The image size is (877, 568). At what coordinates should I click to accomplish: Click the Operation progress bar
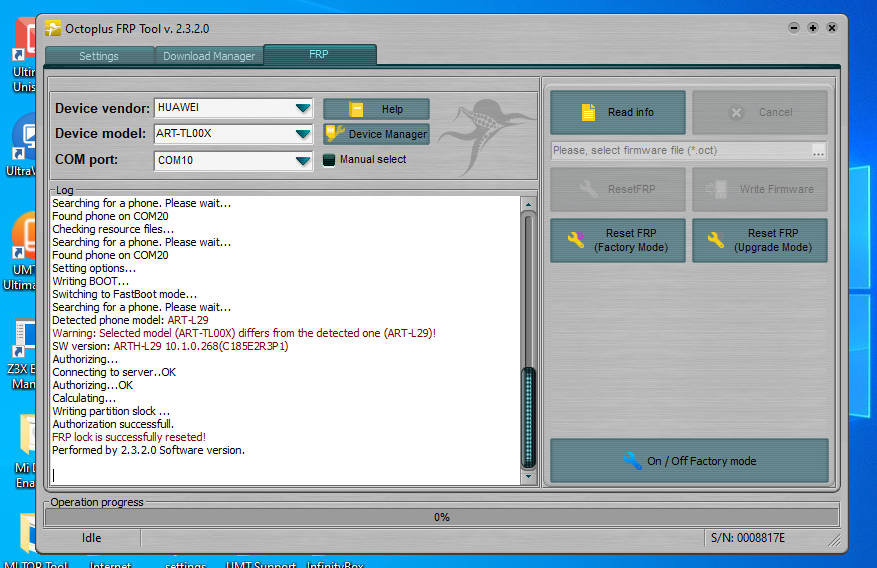(x=441, y=517)
